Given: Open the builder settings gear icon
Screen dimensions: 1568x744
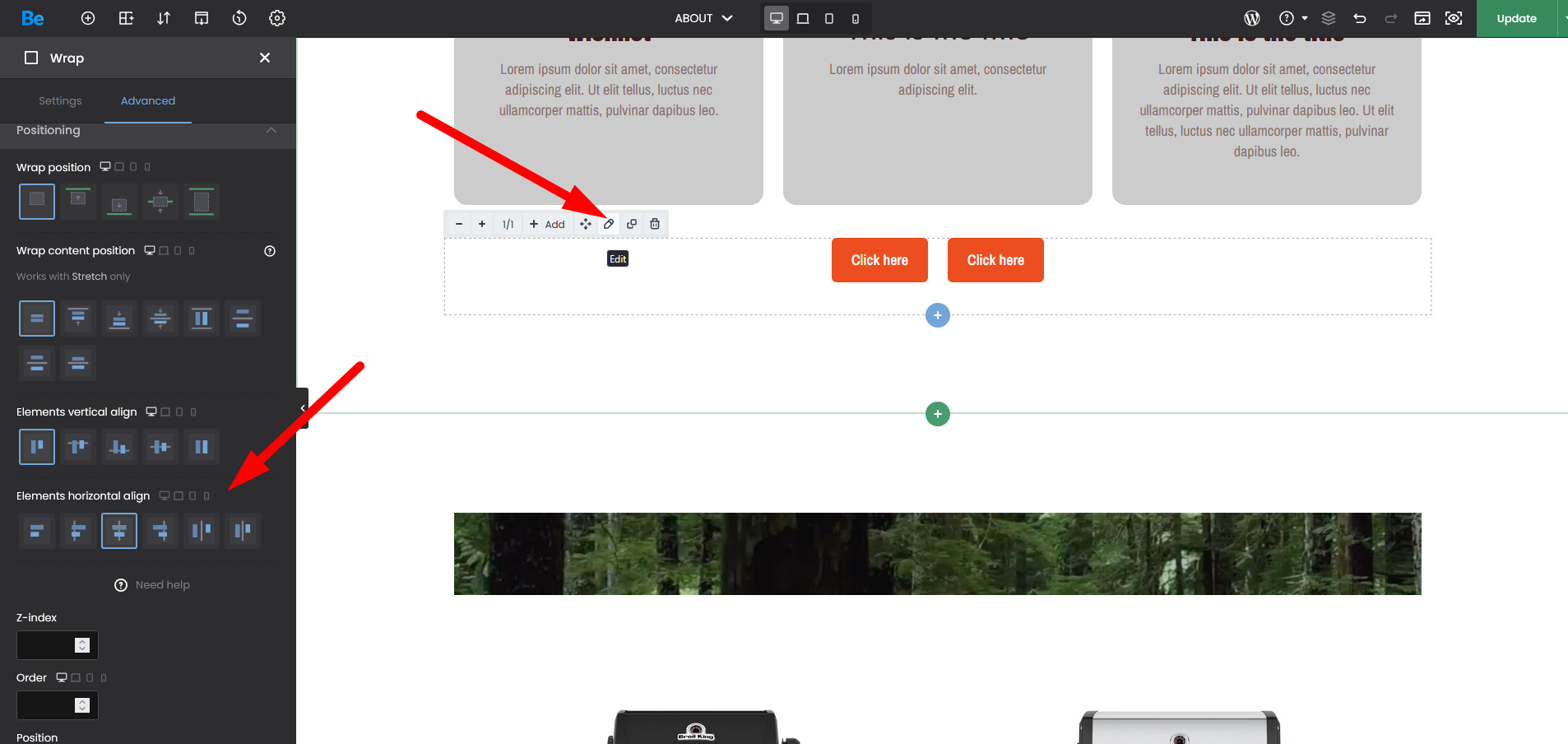Looking at the screenshot, I should [x=277, y=18].
